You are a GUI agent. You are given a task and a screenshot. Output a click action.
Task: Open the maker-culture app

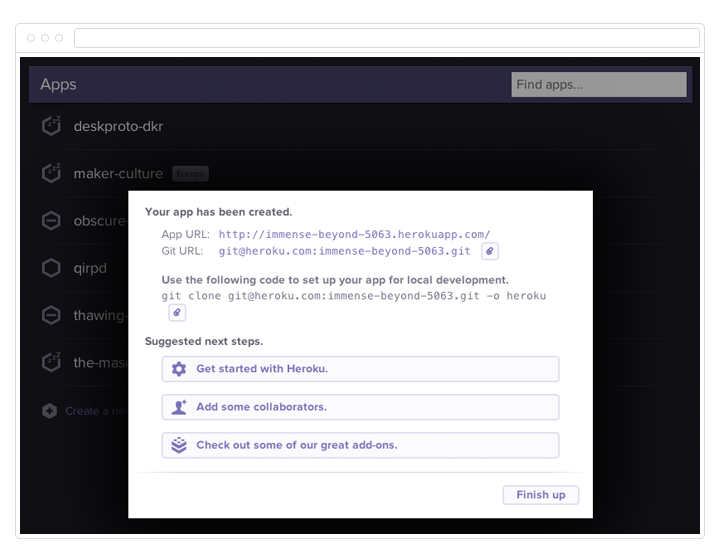(x=118, y=174)
